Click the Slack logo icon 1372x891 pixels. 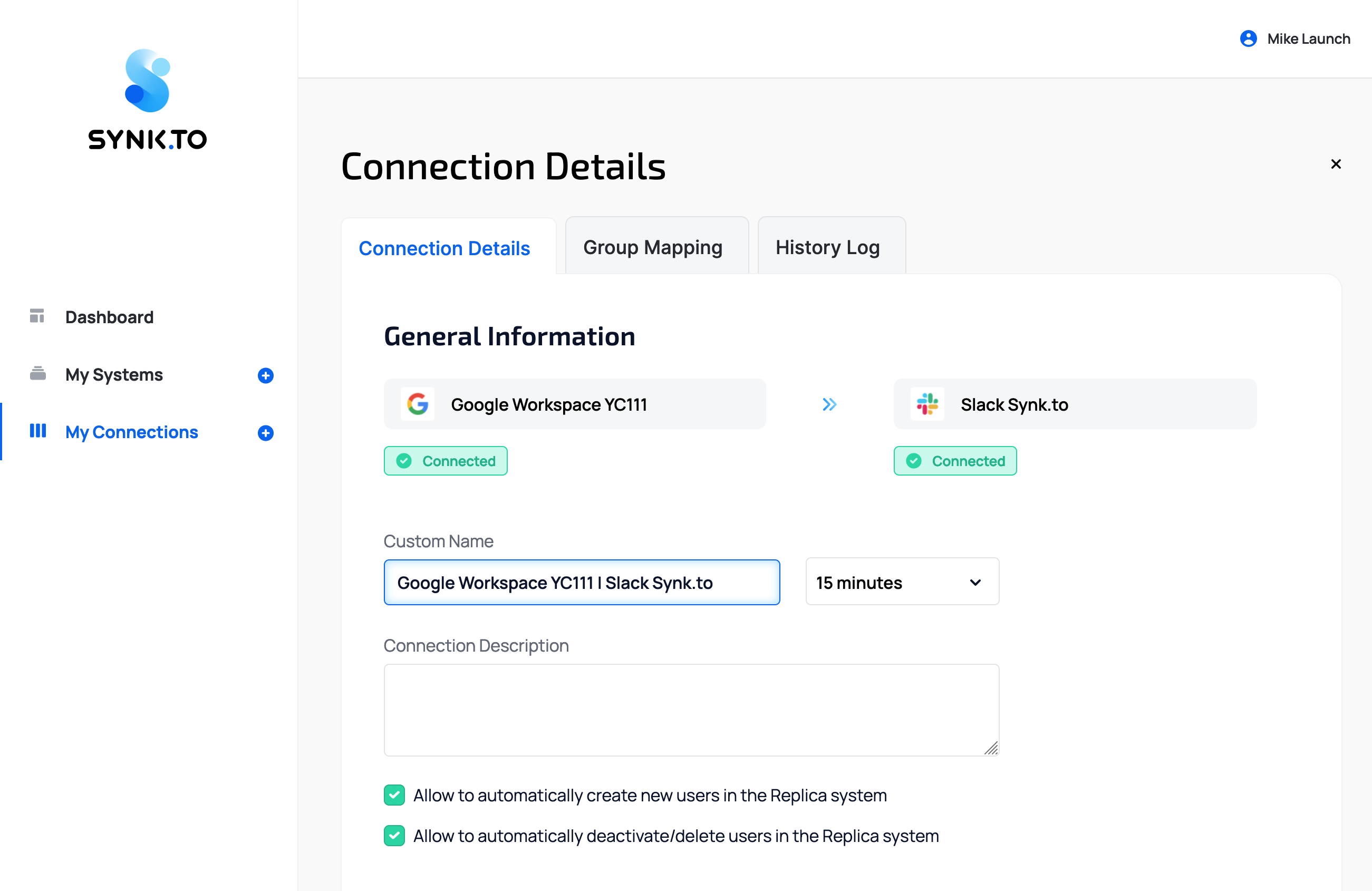(x=927, y=404)
